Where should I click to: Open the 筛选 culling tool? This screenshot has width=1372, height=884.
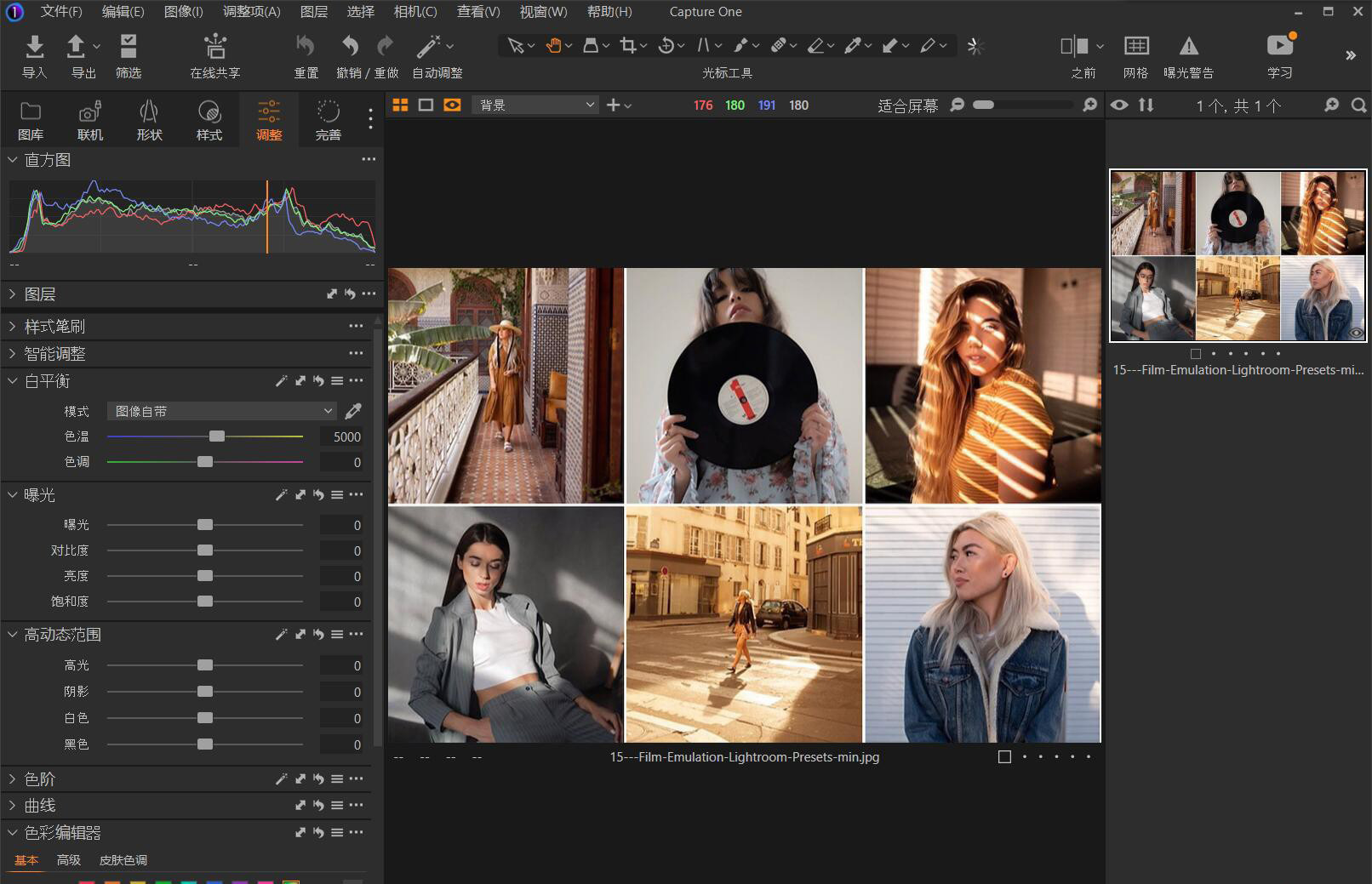pyautogui.click(x=129, y=46)
